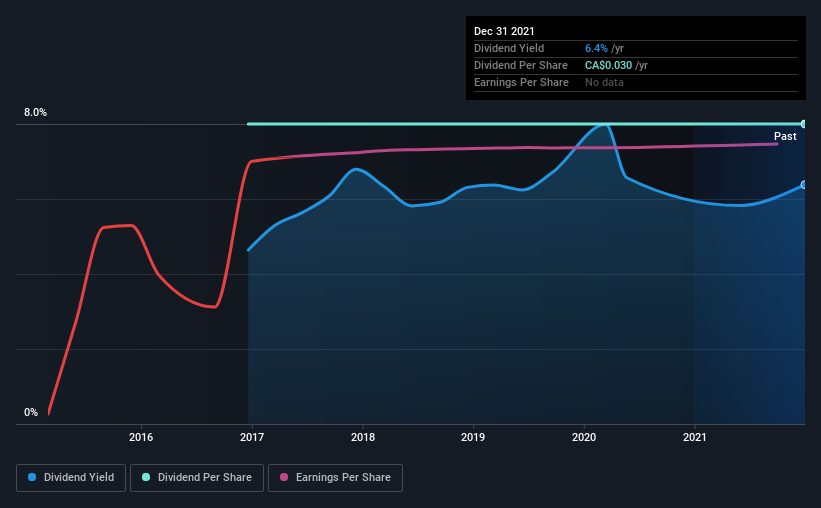Click the Past label on chart
821x508 pixels.
pos(785,137)
